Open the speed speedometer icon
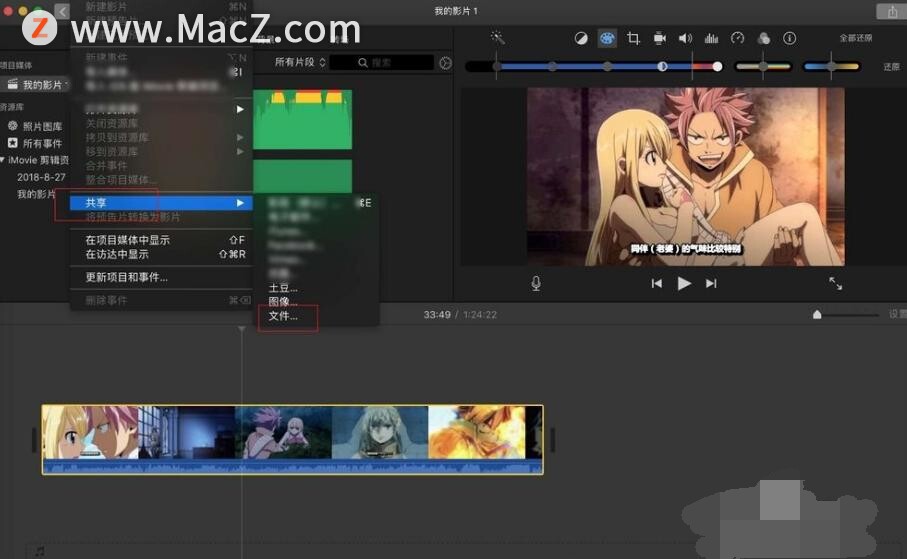Viewport: 907px width, 559px height. point(738,38)
